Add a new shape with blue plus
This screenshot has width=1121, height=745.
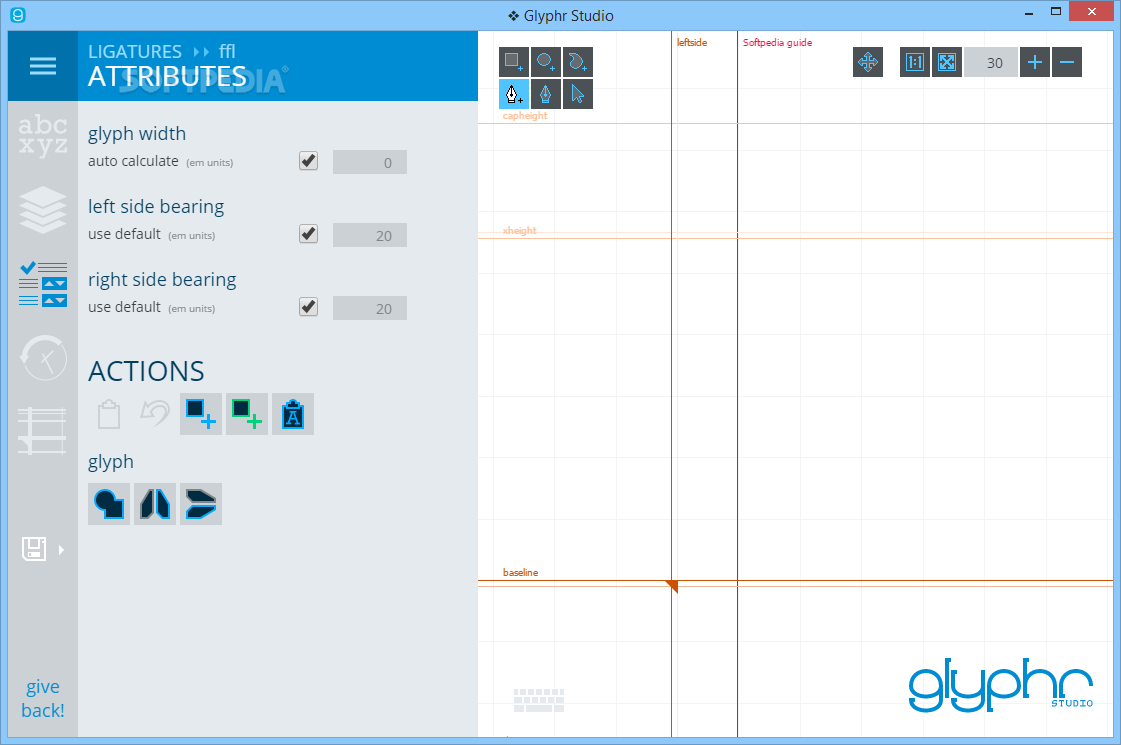(x=201, y=414)
